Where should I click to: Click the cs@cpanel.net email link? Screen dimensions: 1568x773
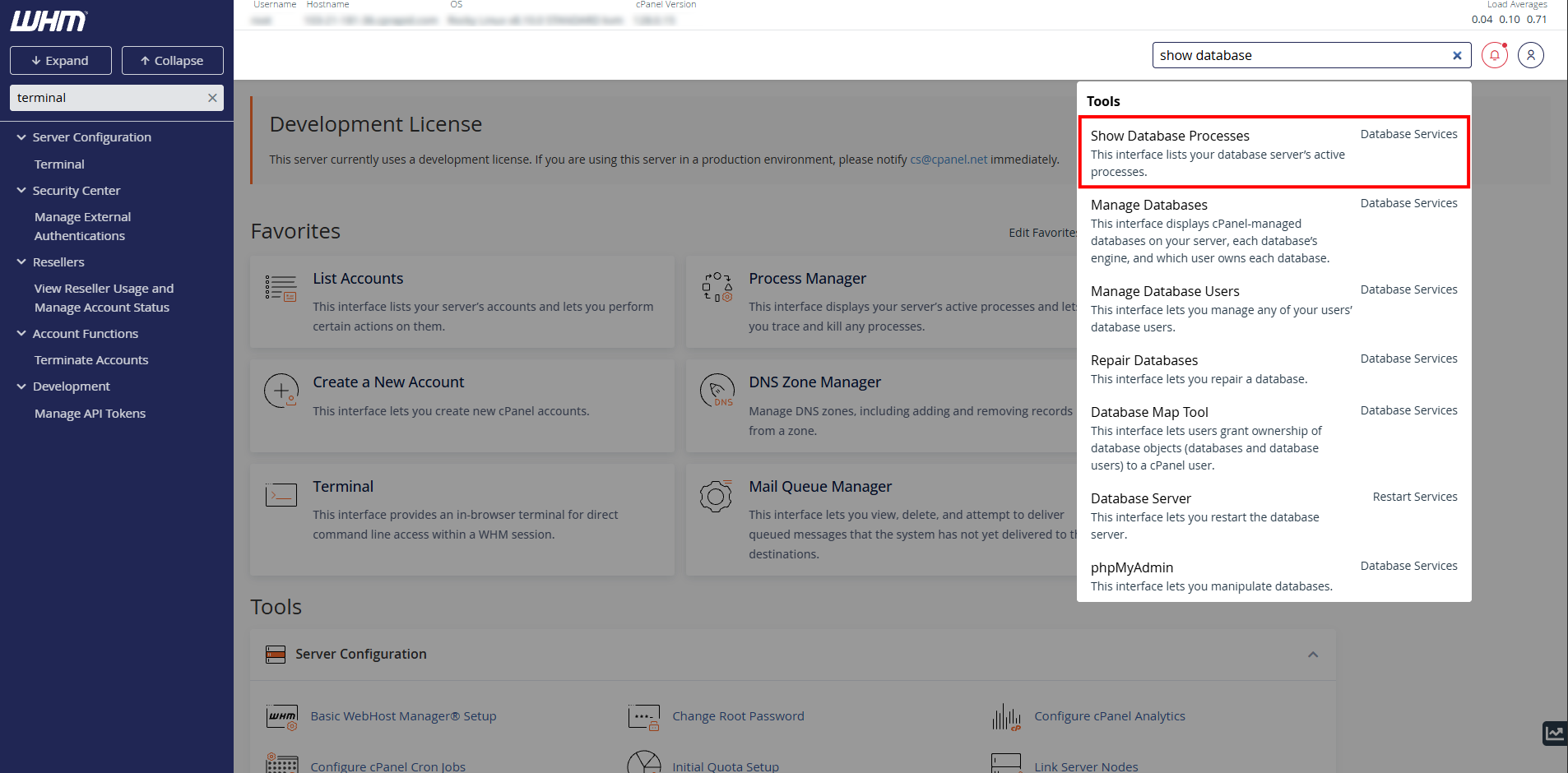click(x=949, y=160)
